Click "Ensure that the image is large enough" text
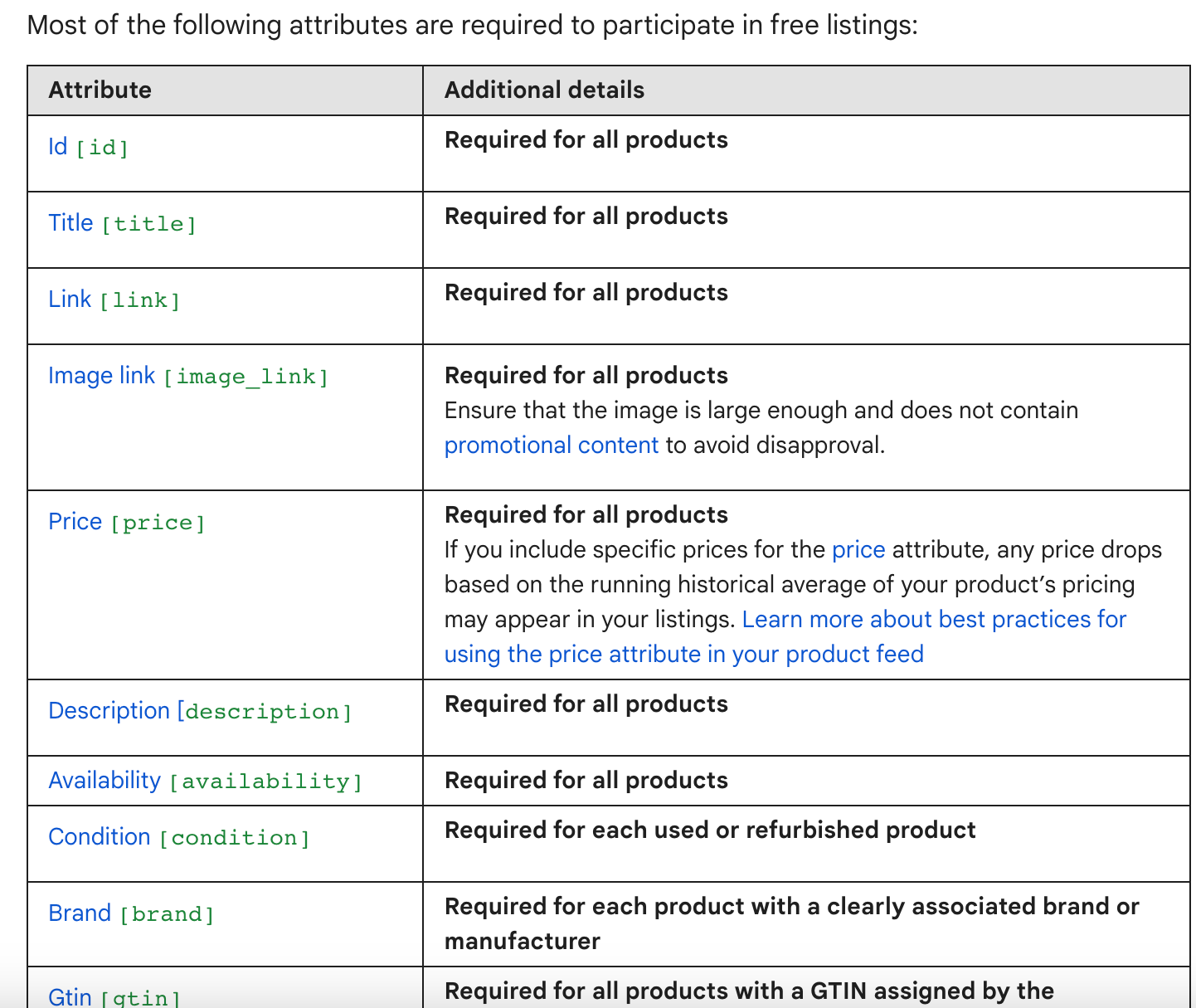The width and height of the screenshot is (1196, 1008). [761, 411]
